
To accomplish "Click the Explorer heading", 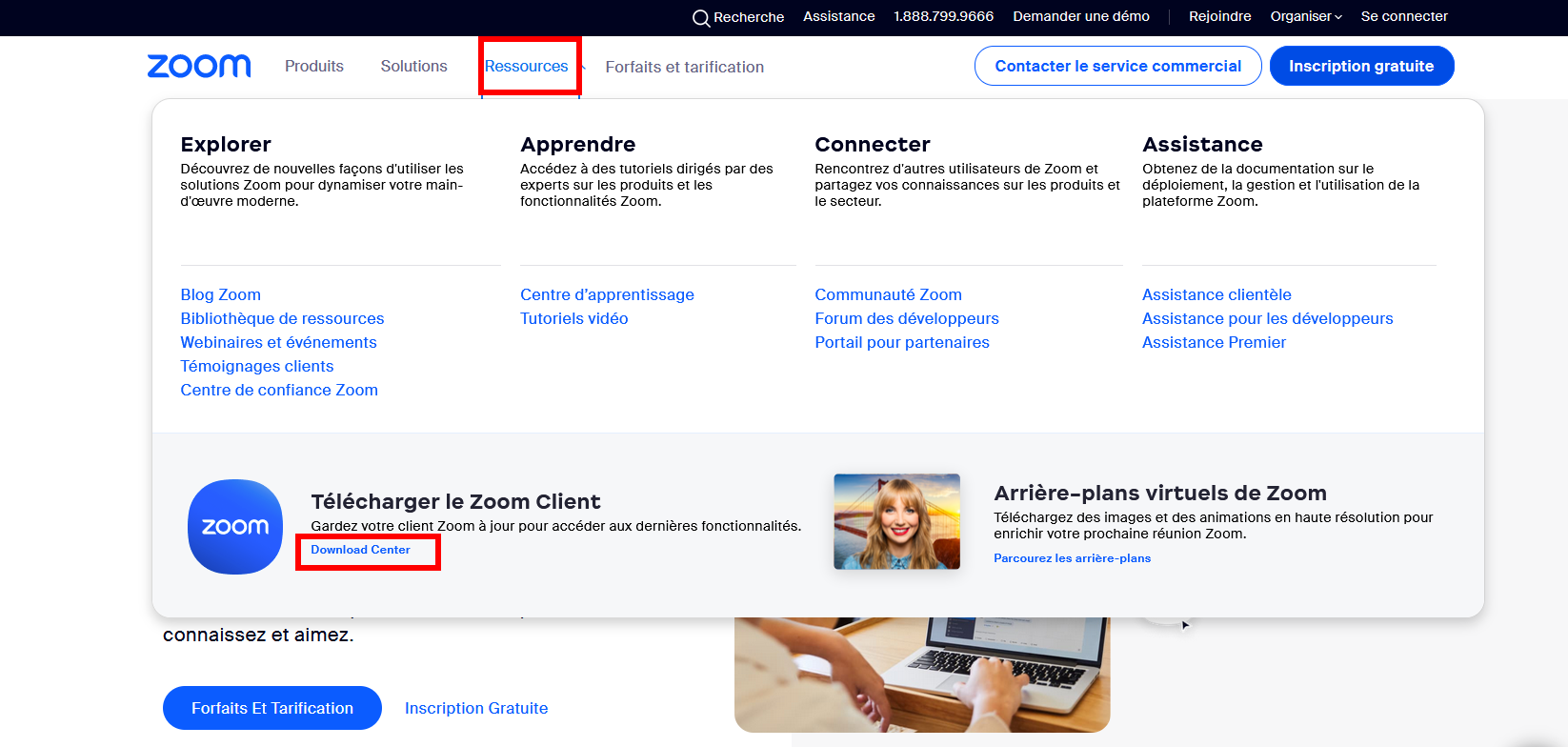I will pyautogui.click(x=226, y=144).
